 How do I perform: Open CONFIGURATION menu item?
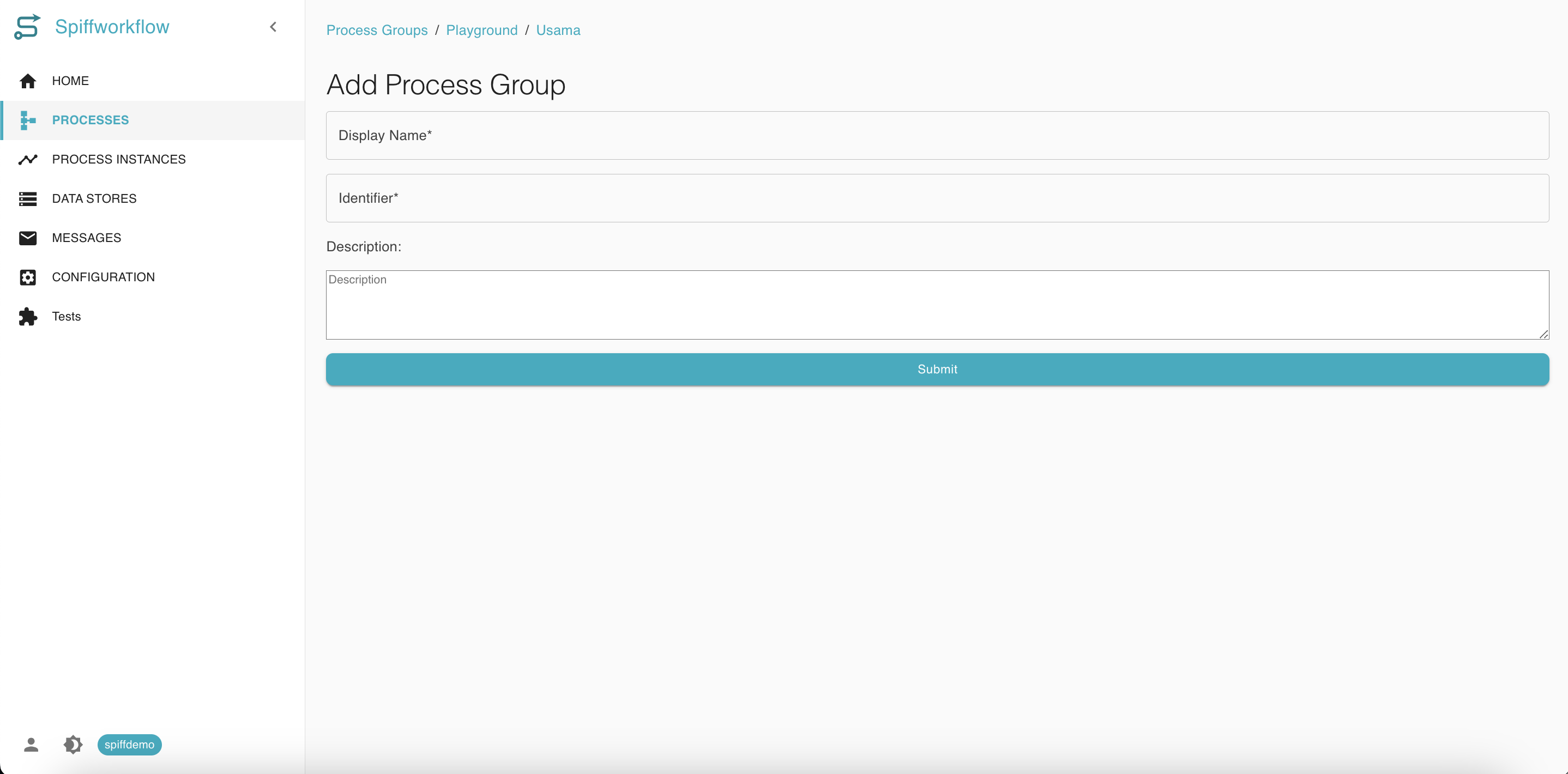153,277
